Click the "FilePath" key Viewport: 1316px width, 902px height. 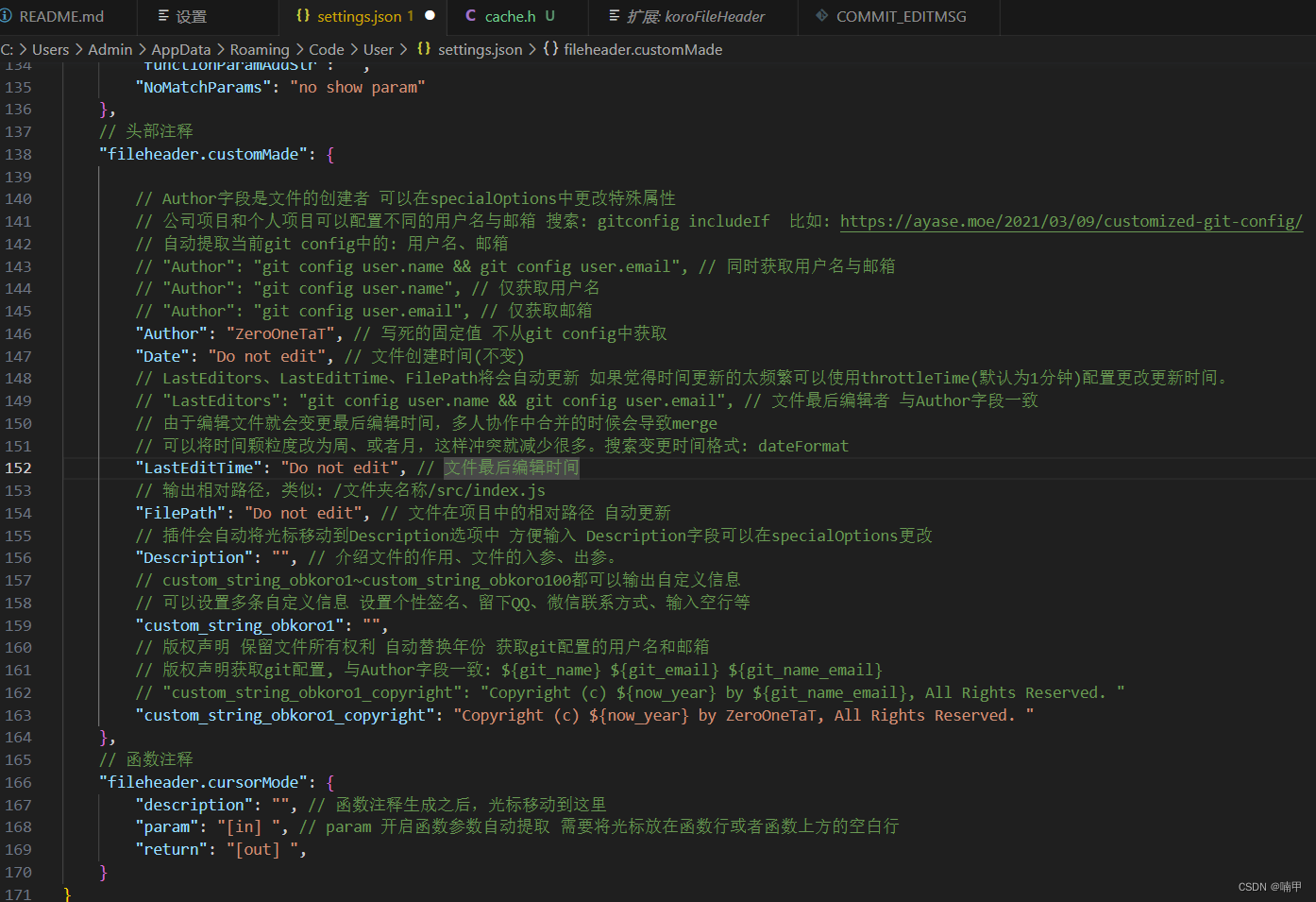(x=180, y=514)
